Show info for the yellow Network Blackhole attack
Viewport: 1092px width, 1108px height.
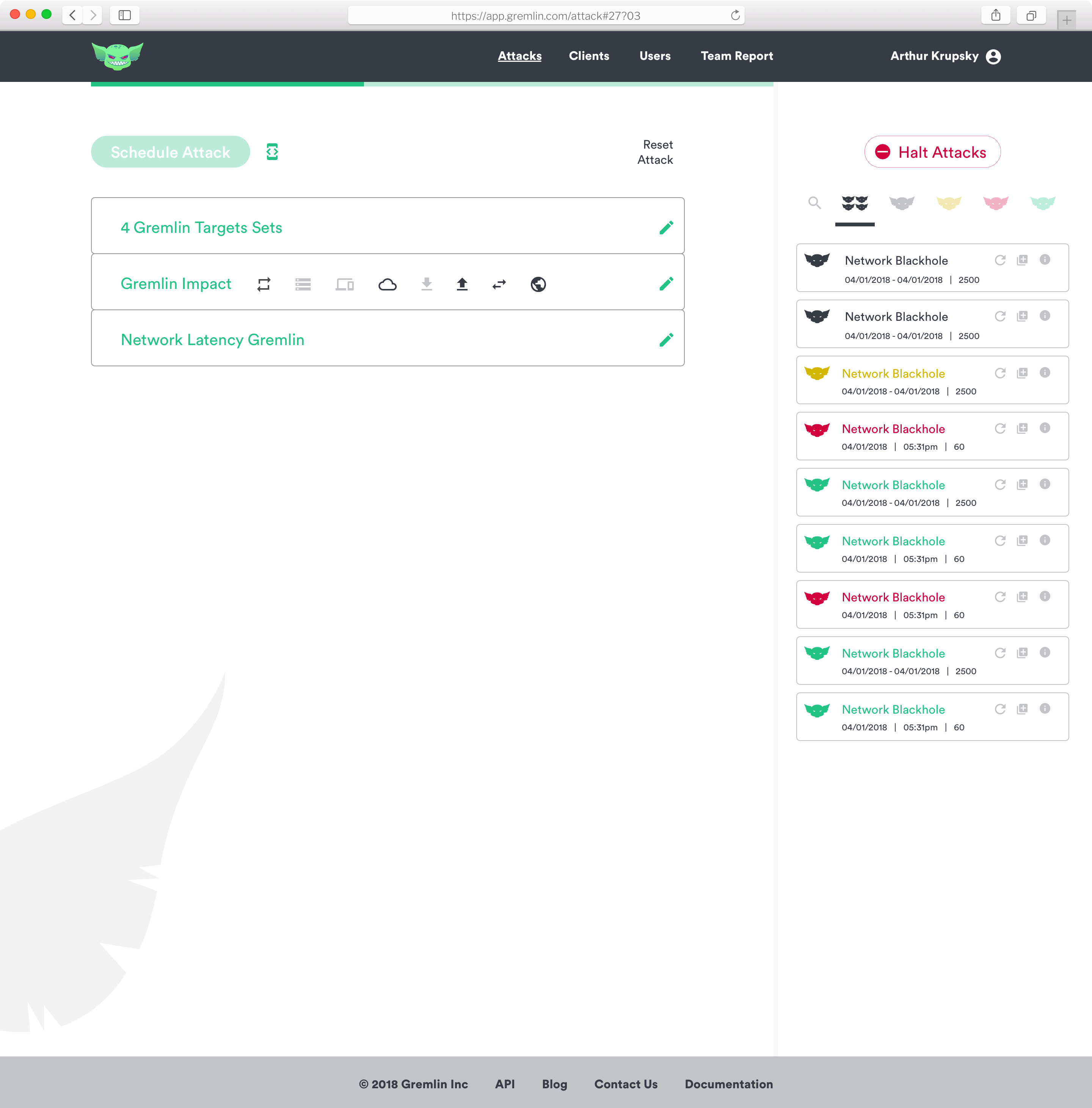(1045, 373)
